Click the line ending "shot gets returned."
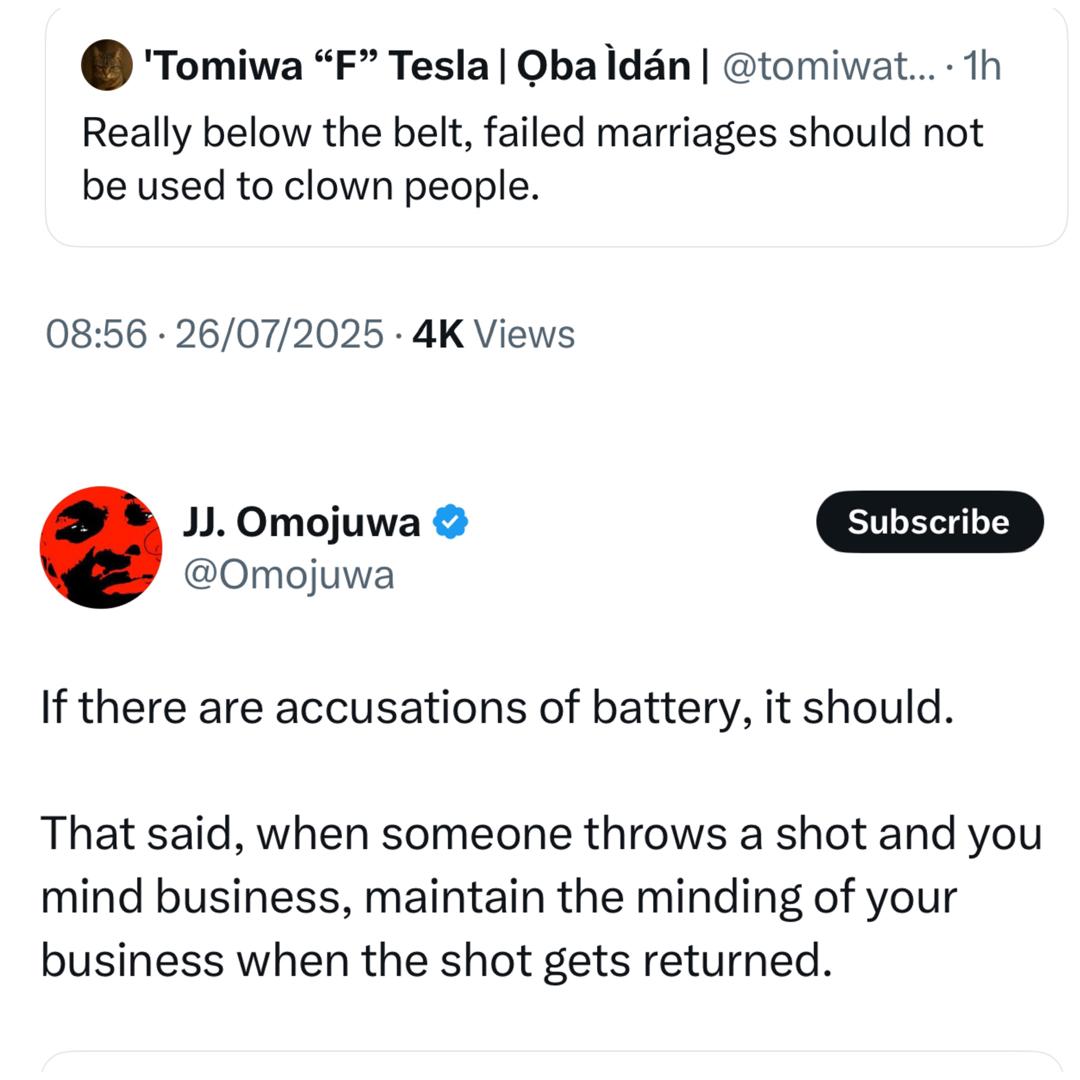Screen dimensions: 1080x1080 436,960
